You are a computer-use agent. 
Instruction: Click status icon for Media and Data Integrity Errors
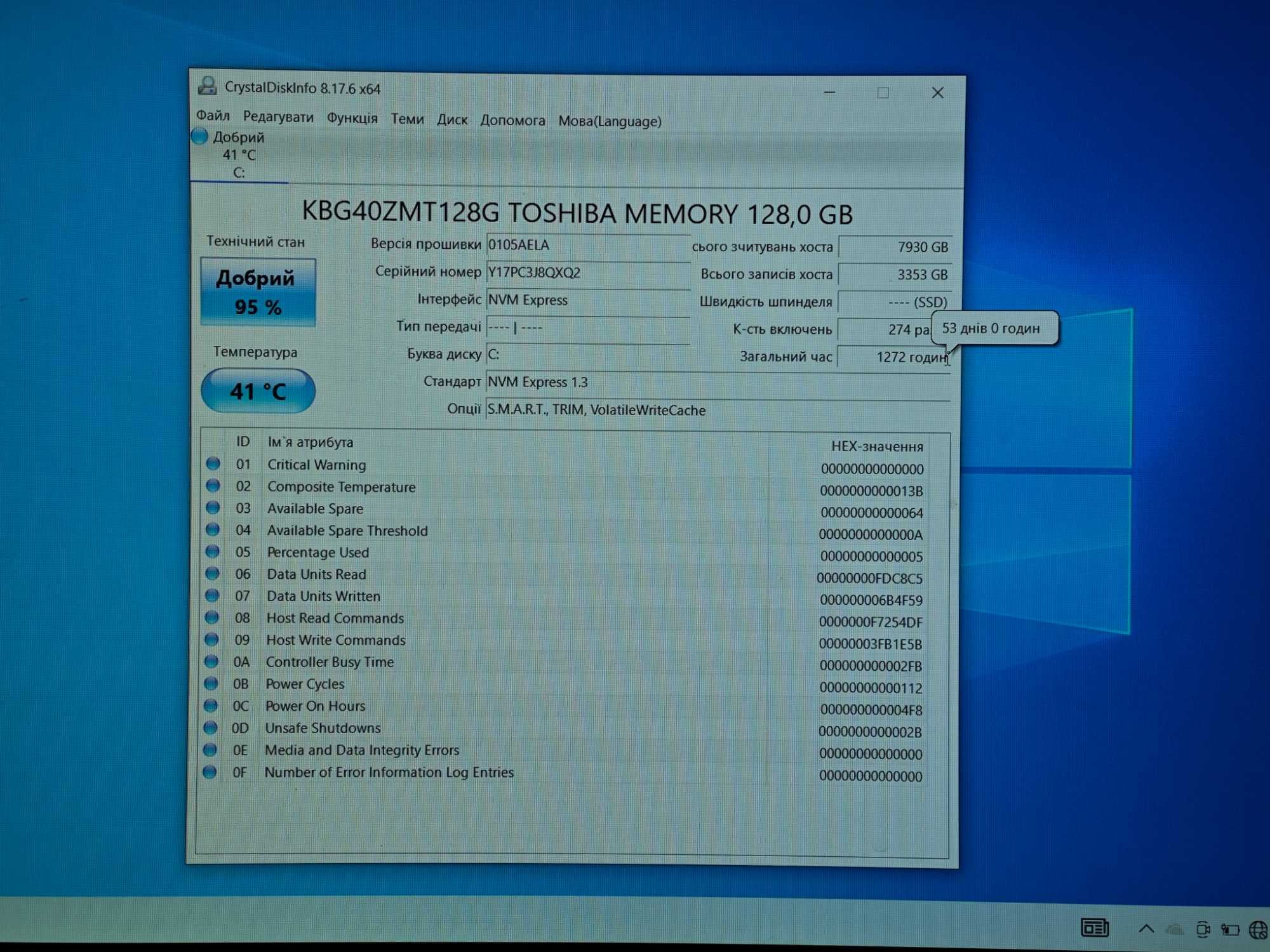pos(210,750)
